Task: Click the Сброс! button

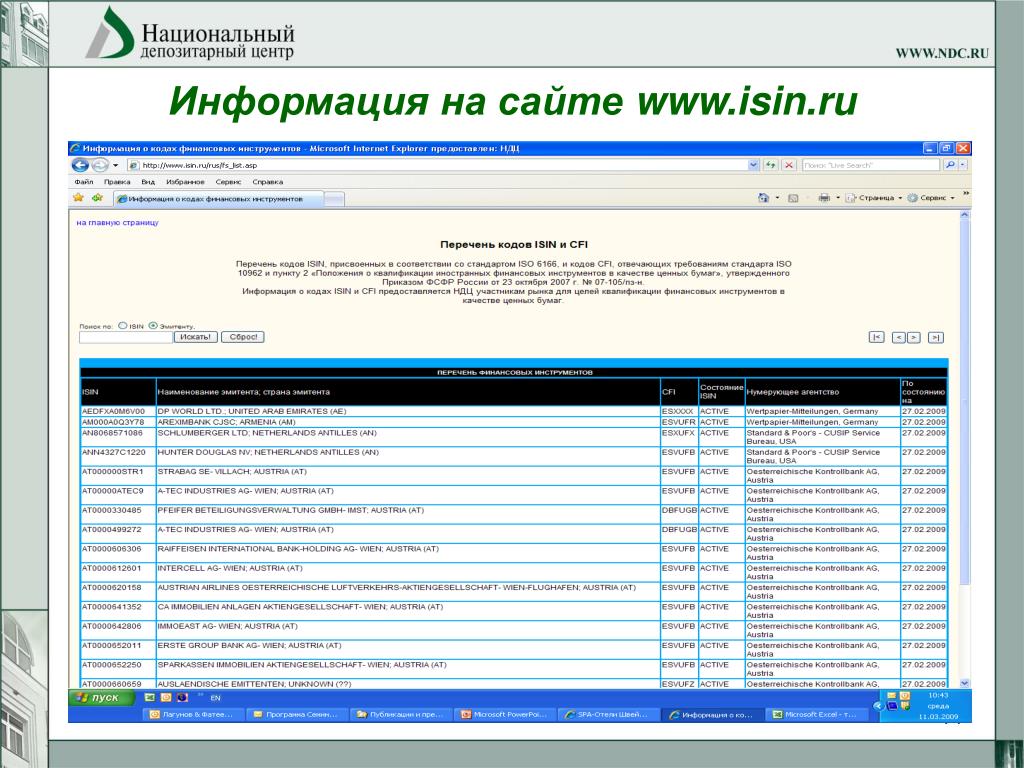Action: pyautogui.click(x=243, y=338)
